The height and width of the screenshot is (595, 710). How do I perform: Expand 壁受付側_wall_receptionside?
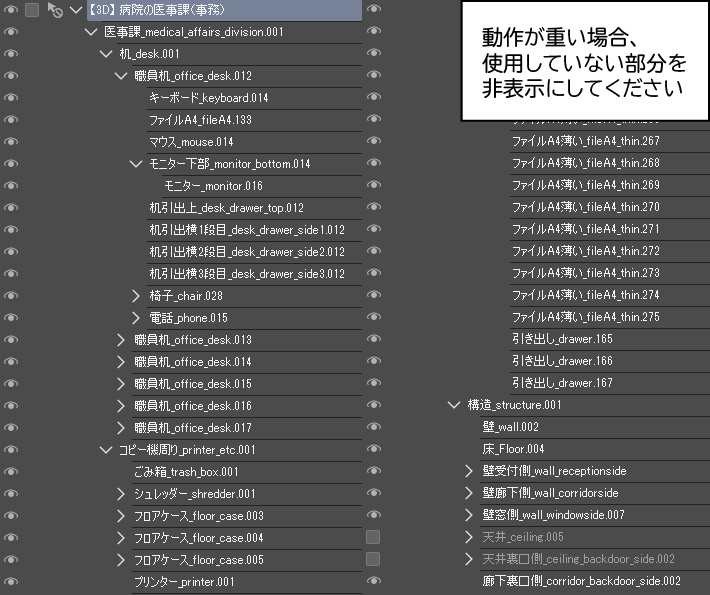[x=469, y=471]
